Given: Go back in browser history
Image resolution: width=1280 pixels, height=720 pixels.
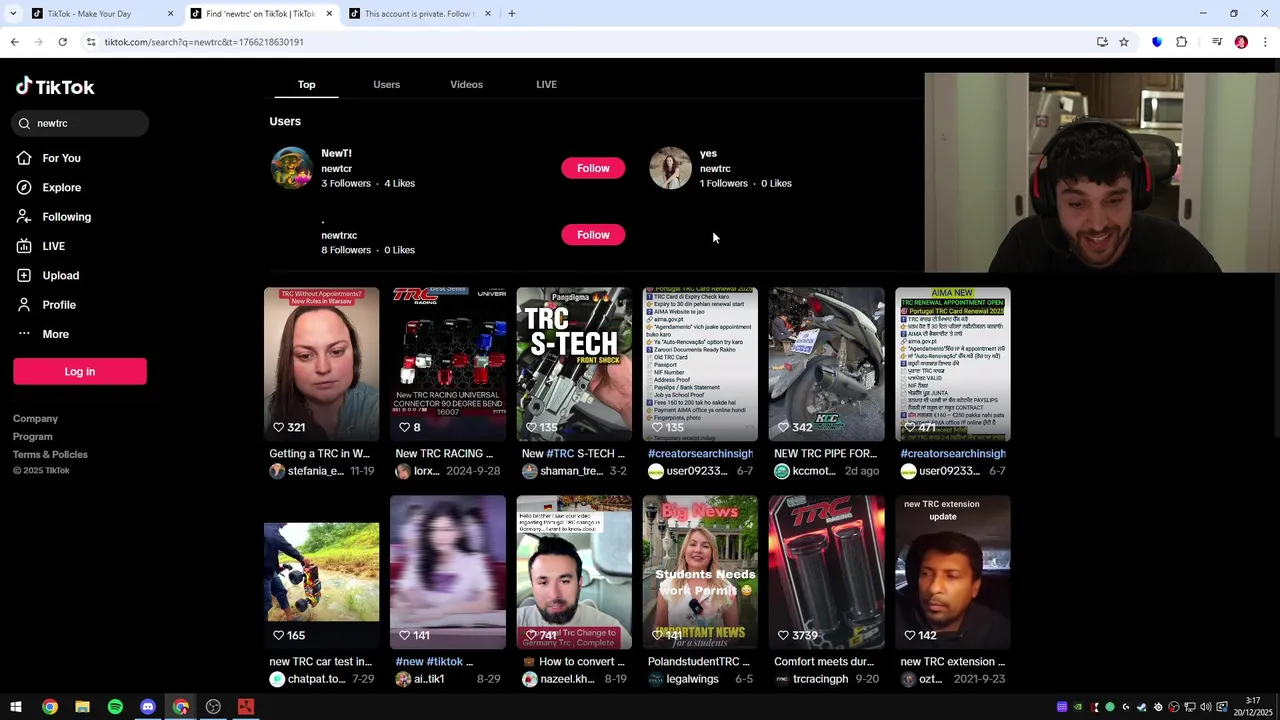Looking at the screenshot, I should [x=14, y=42].
